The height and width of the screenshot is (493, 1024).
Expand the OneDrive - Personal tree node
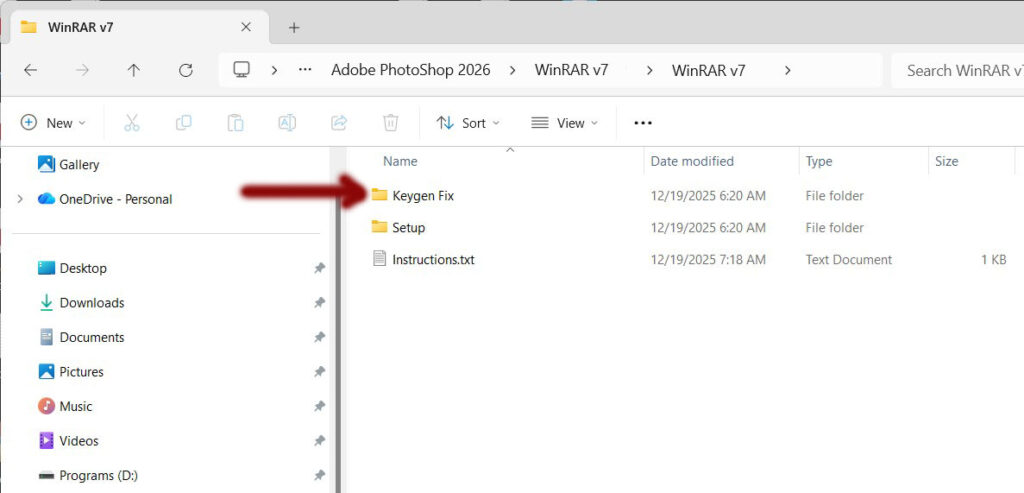[20, 199]
